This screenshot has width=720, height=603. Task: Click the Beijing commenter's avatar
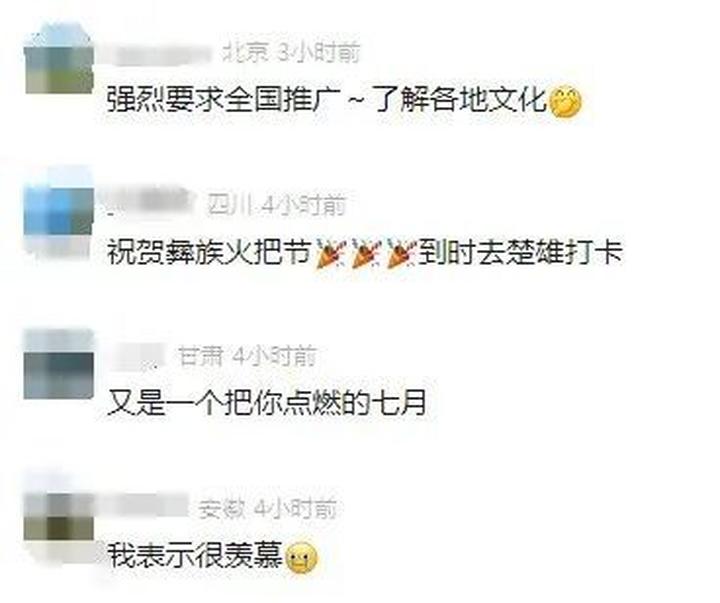click(x=59, y=59)
